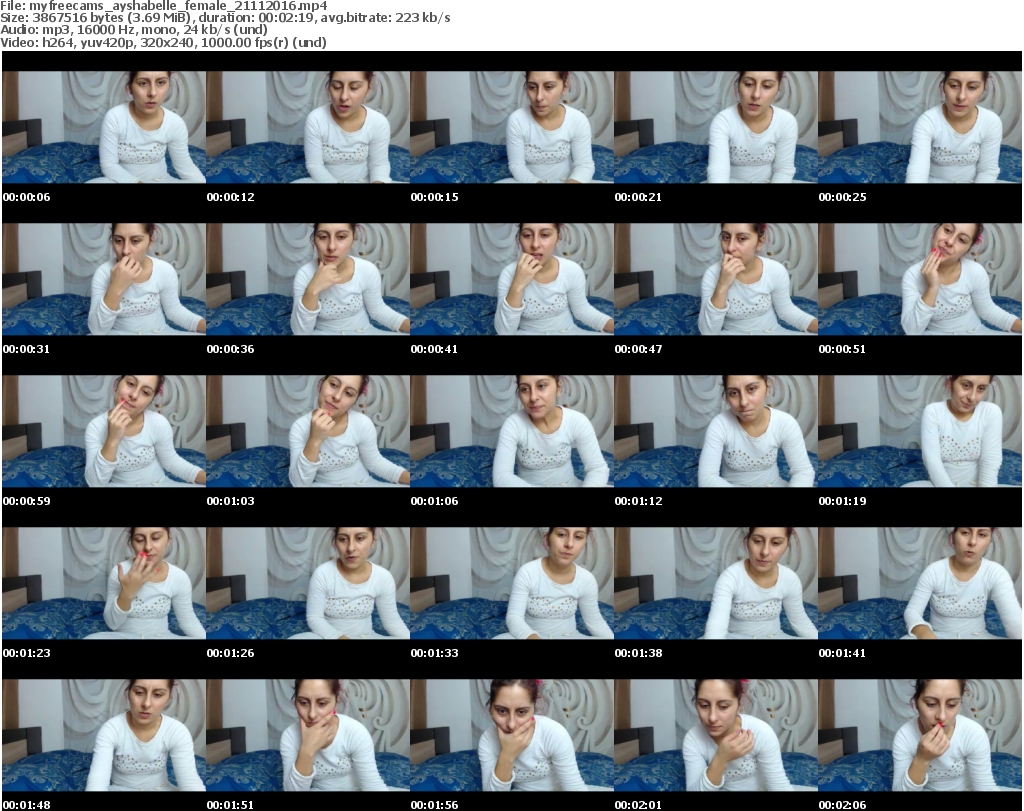The width and height of the screenshot is (1024, 811).
Task: Open the frame captured at 00:00:36
Action: point(308,279)
